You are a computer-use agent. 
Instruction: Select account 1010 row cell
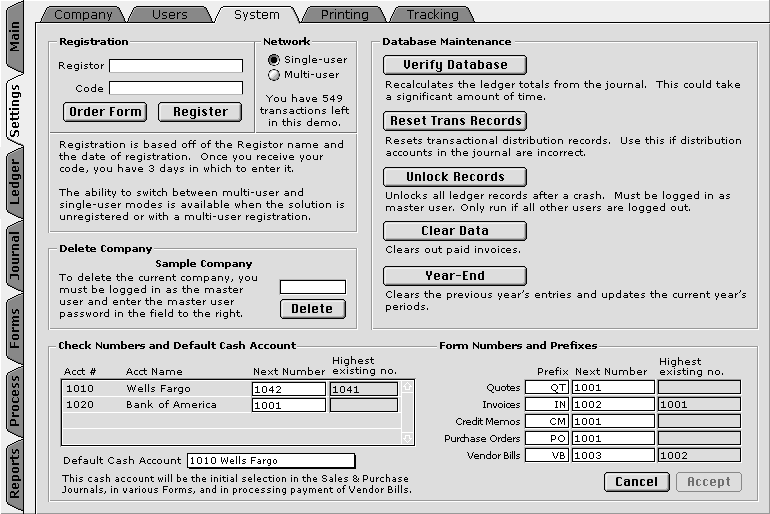pyautogui.click(x=80, y=389)
